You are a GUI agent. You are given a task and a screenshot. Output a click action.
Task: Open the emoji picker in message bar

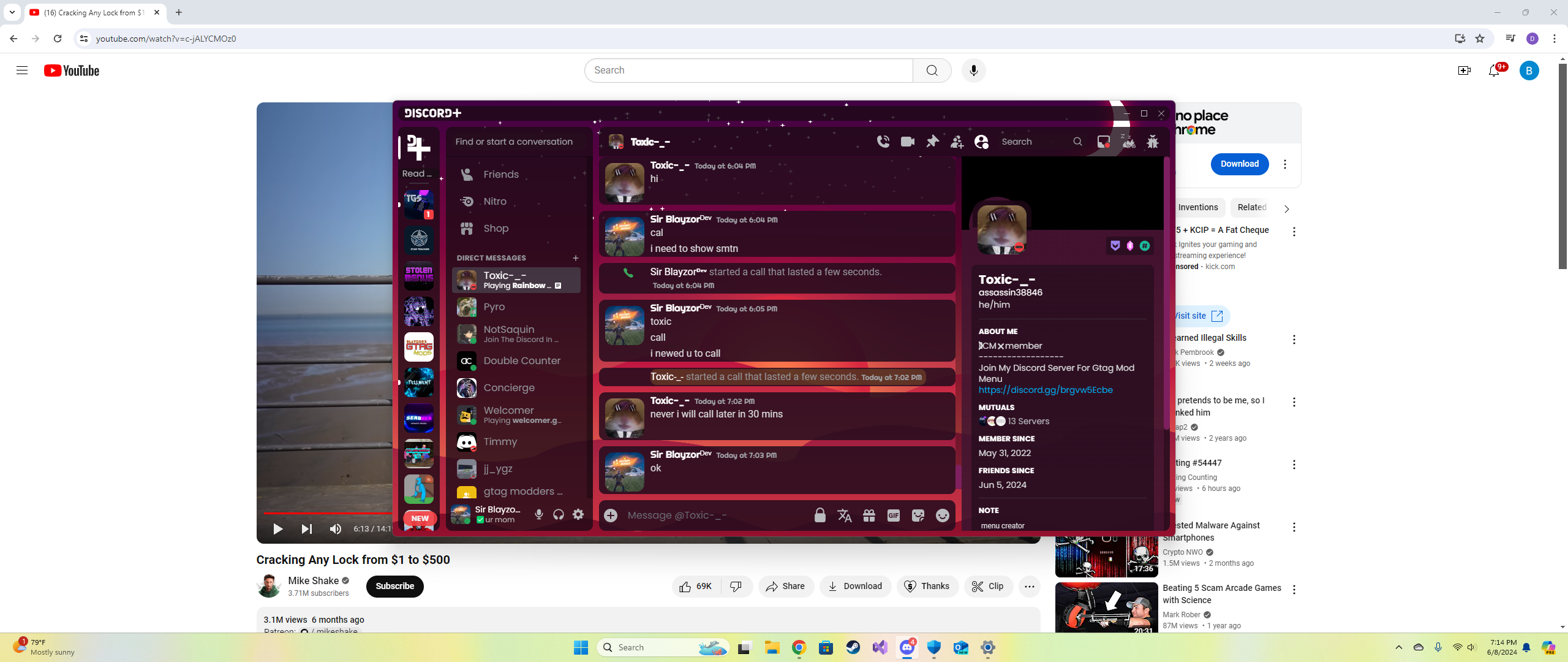(x=942, y=516)
